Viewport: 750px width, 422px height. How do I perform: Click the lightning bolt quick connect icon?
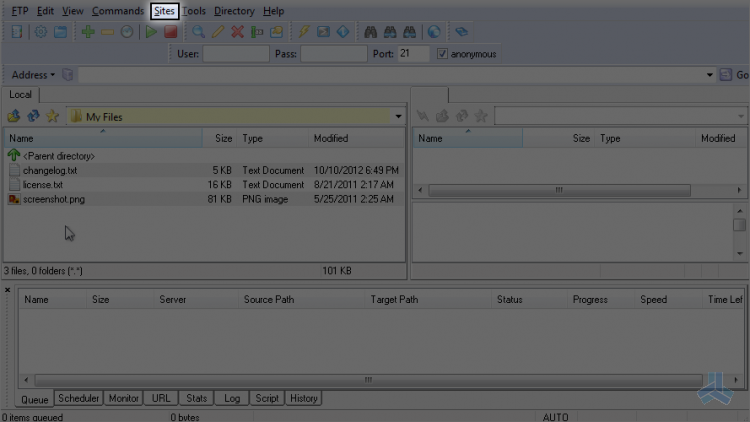click(x=304, y=32)
